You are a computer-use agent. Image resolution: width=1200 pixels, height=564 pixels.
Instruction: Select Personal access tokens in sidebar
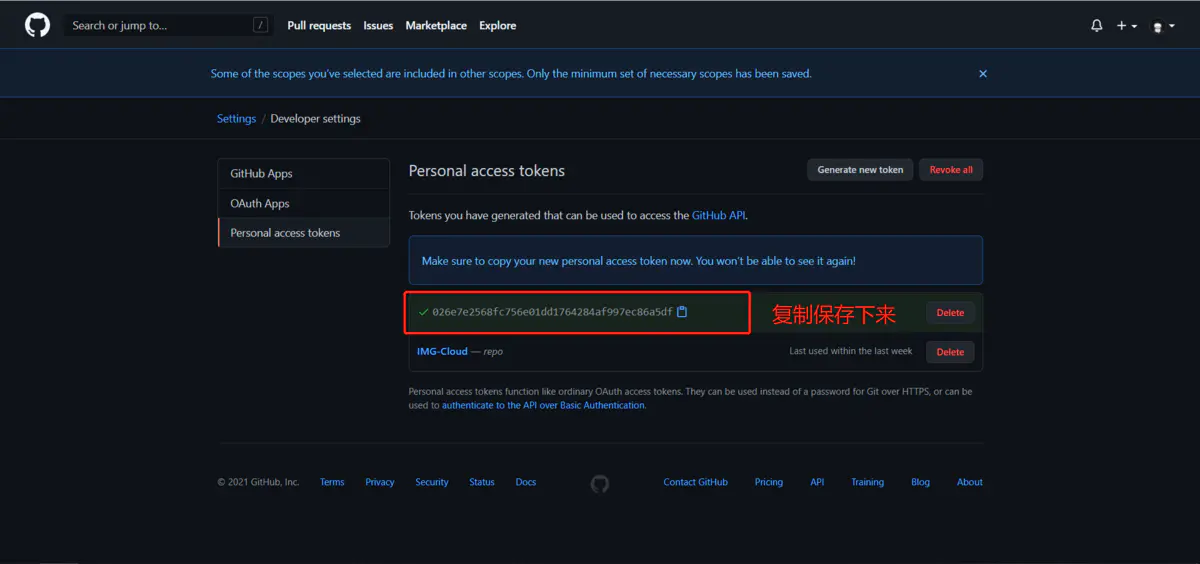(303, 233)
